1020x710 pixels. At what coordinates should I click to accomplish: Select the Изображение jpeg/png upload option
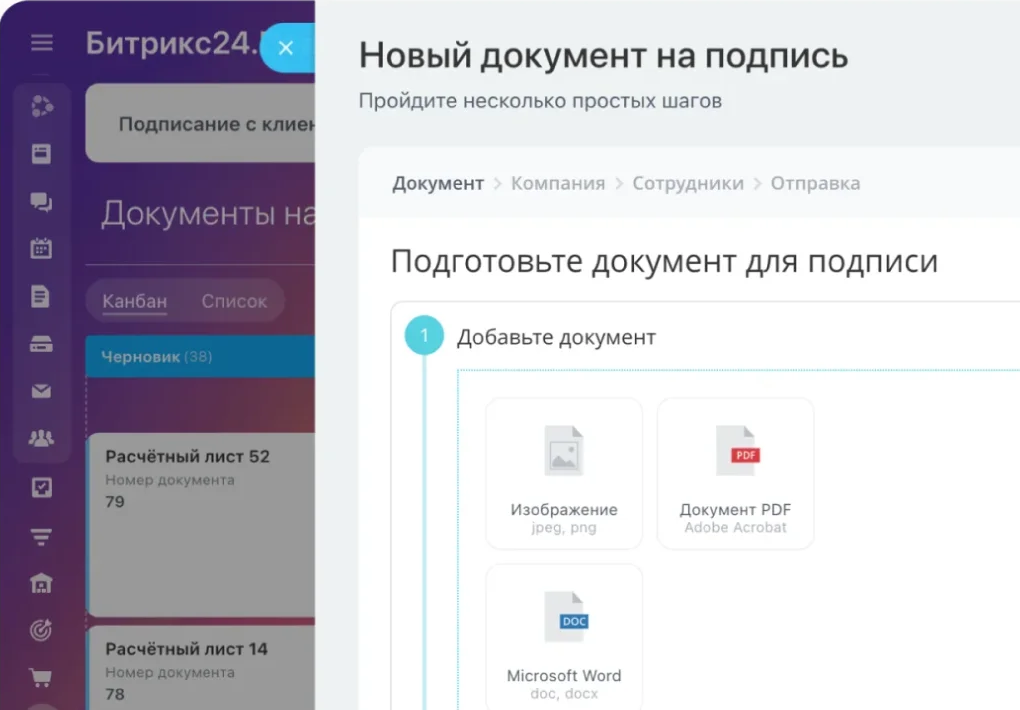click(x=563, y=473)
